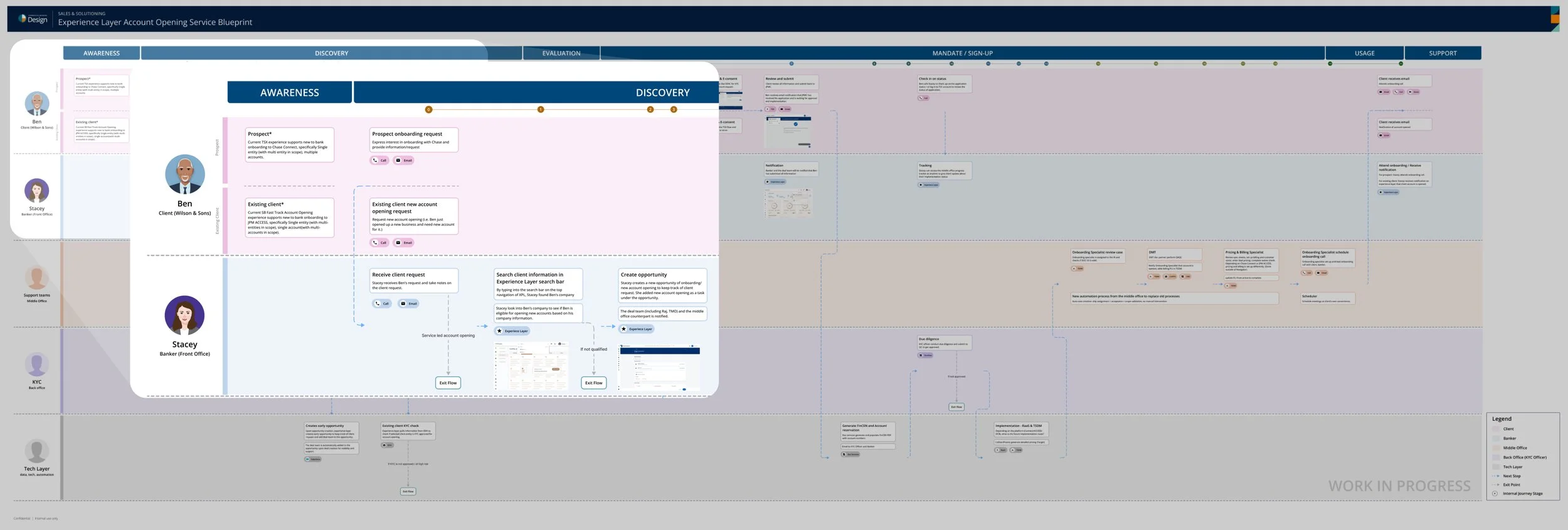This screenshot has height=530, width=1568.
Task: Open screenshot thumbnail under Search client information
Action: (x=531, y=366)
